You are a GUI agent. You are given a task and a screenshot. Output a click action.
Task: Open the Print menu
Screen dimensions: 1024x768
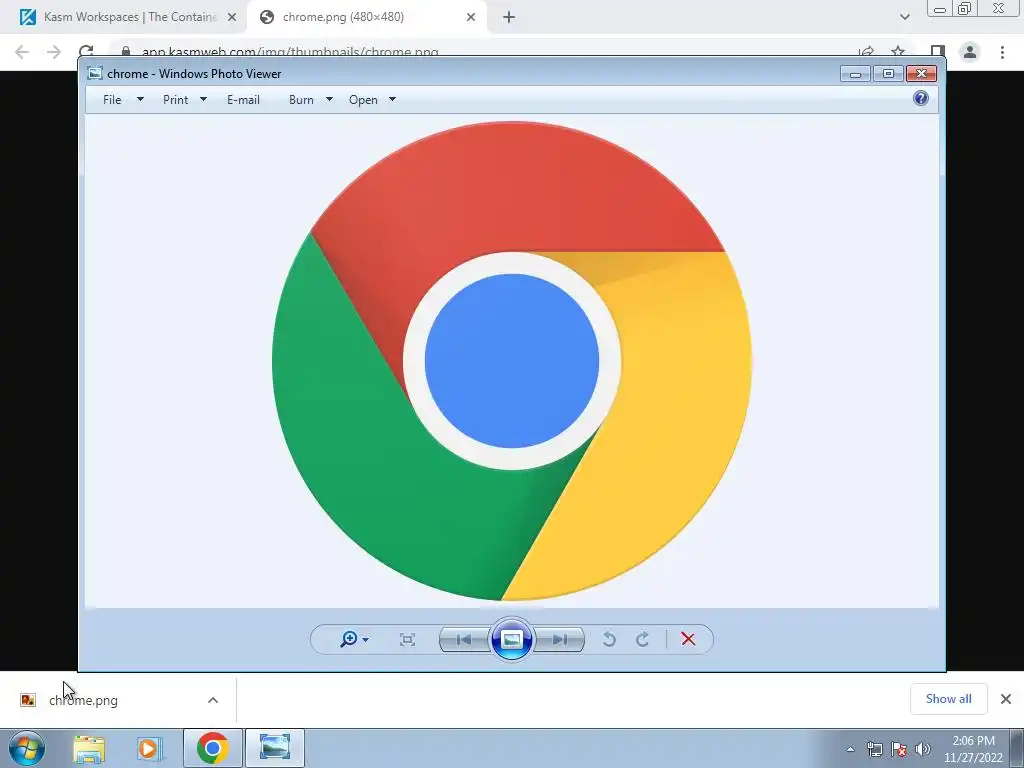tap(176, 100)
